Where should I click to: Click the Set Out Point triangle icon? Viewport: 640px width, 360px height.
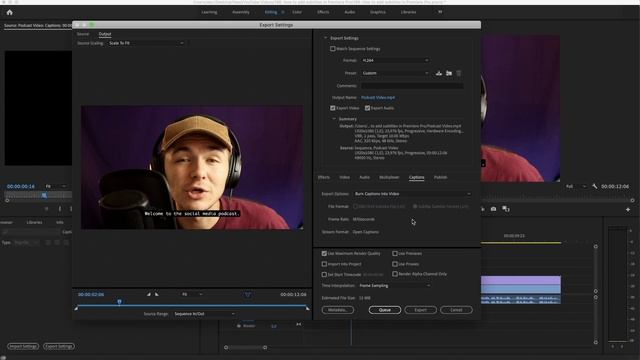[x=157, y=294]
